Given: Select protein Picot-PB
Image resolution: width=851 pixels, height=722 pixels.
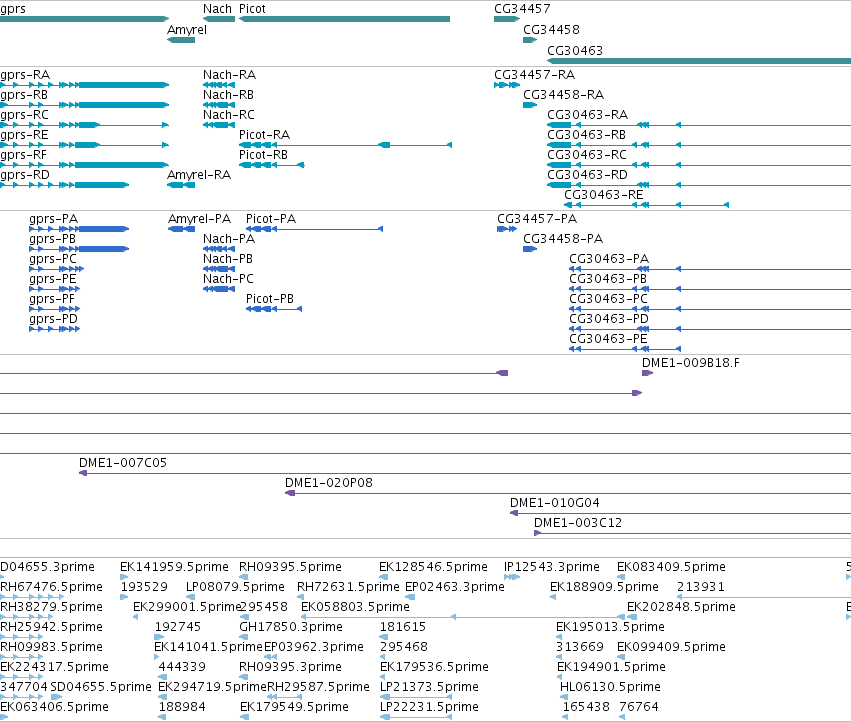Looking at the screenshot, I should [x=274, y=309].
